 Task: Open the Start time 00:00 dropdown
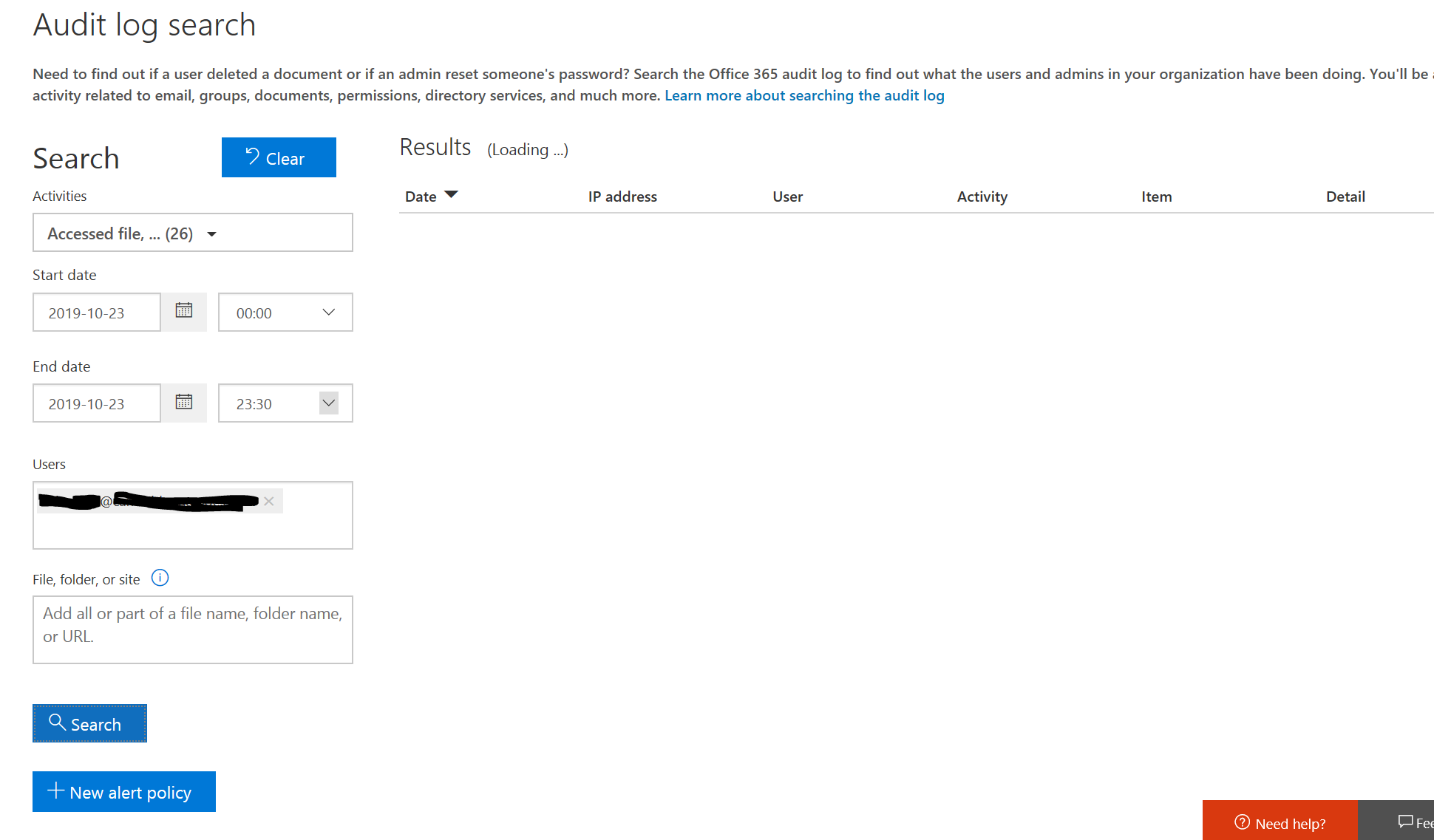[285, 312]
